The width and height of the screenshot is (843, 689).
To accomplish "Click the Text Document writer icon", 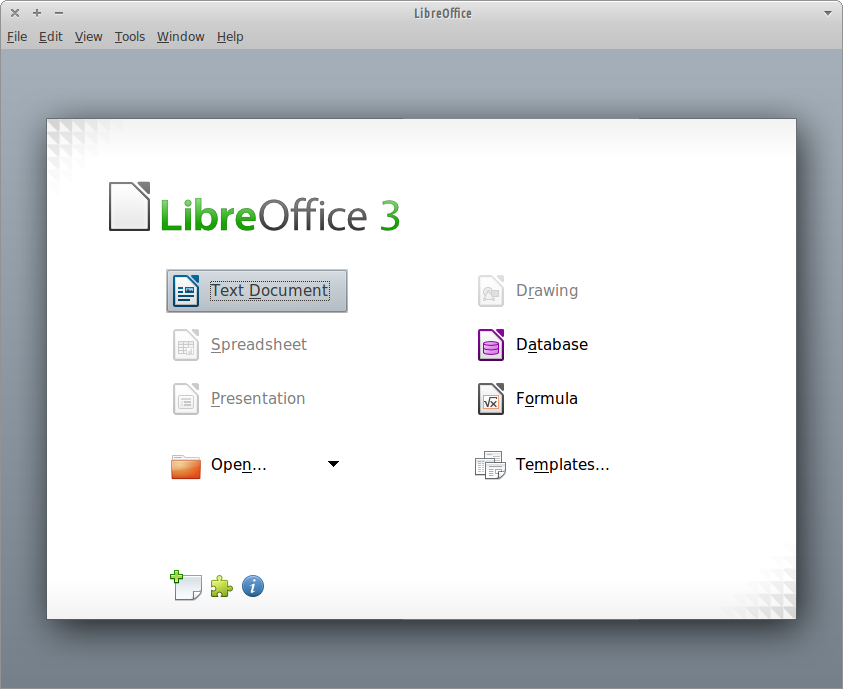I will tap(186, 291).
